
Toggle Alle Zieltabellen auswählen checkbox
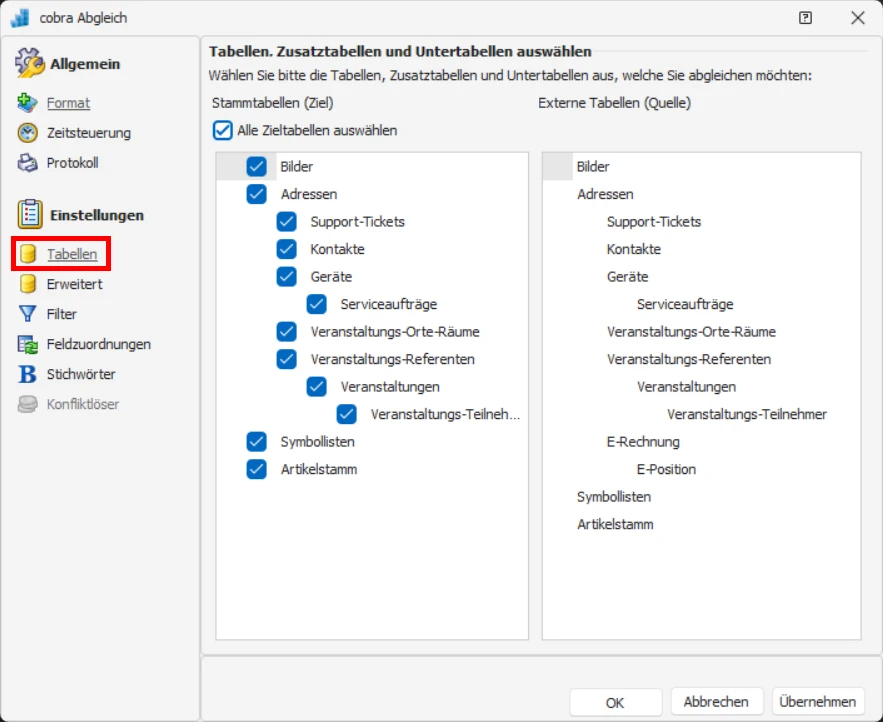tap(222, 130)
